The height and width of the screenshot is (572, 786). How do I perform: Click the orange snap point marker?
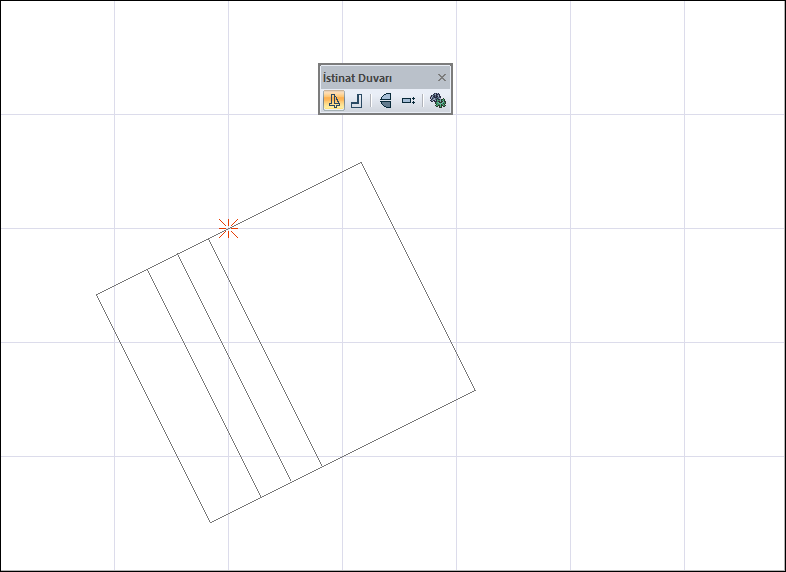coord(229,229)
